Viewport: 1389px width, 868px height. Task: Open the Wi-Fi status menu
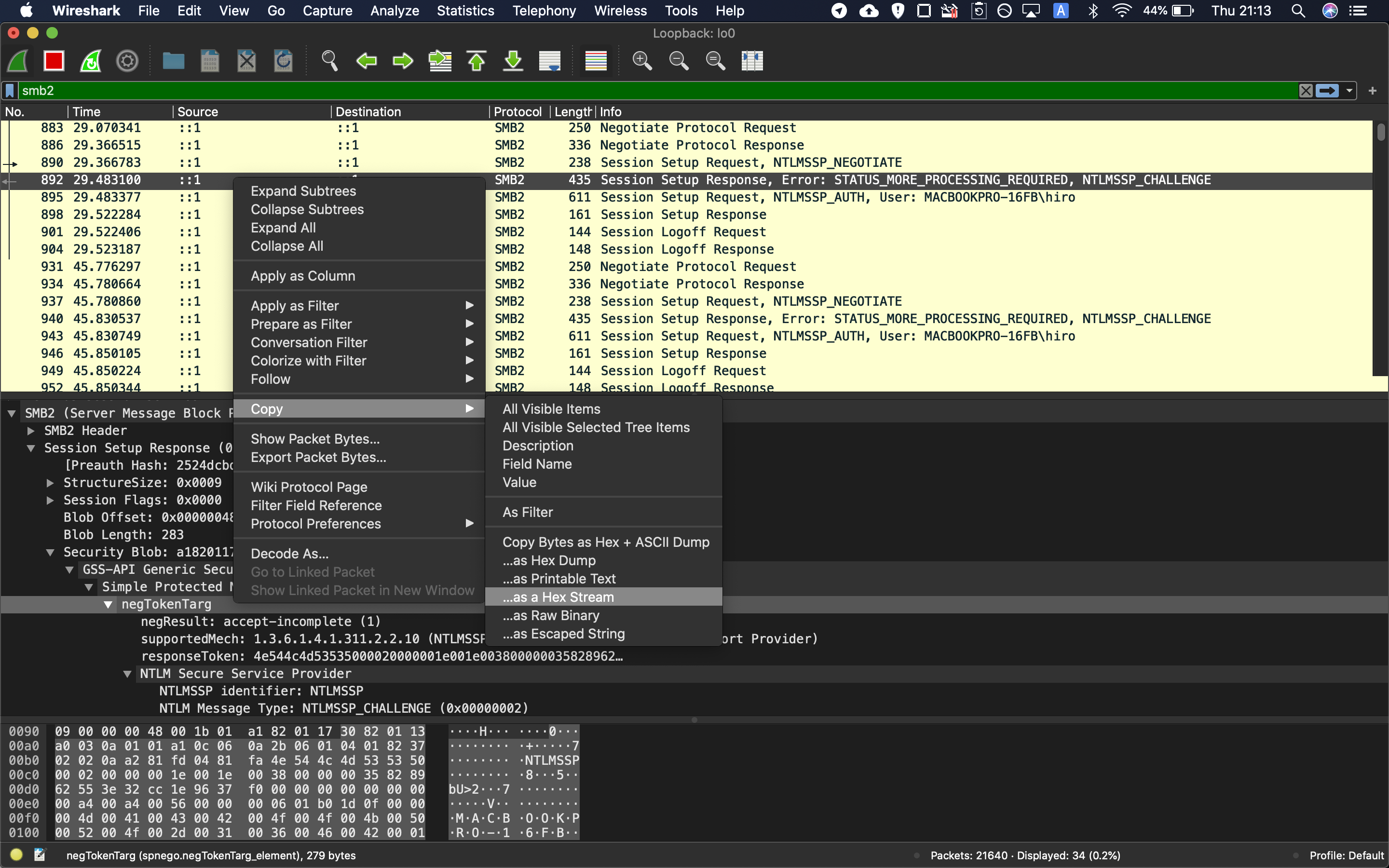[1121, 11]
